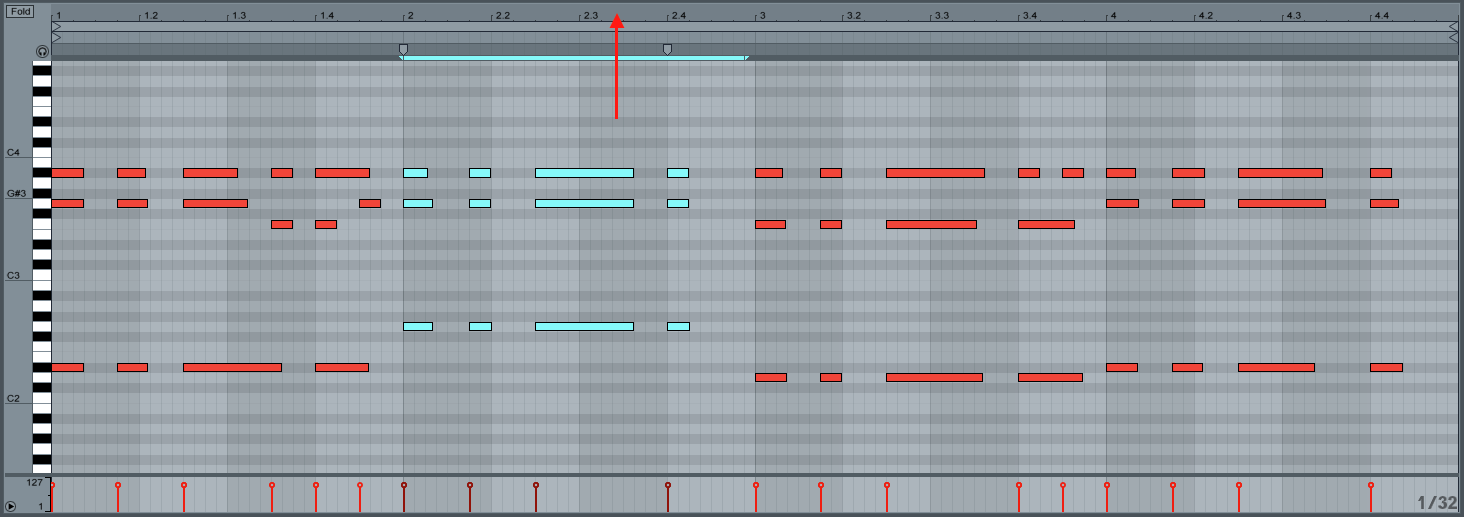The image size is (1464, 517).
Task: Click the 1.3 label in the ruler
Action: coord(238,16)
